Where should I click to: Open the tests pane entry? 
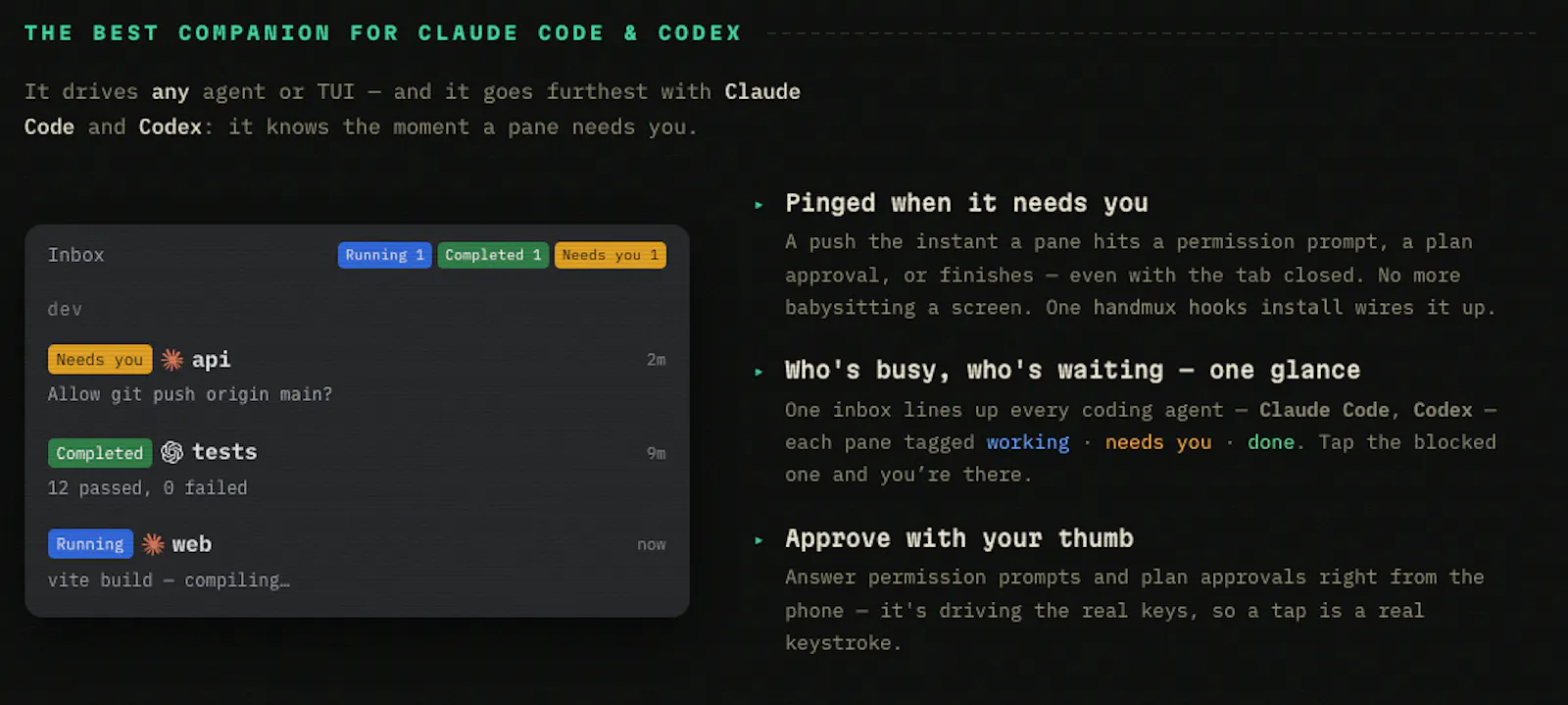tap(357, 470)
